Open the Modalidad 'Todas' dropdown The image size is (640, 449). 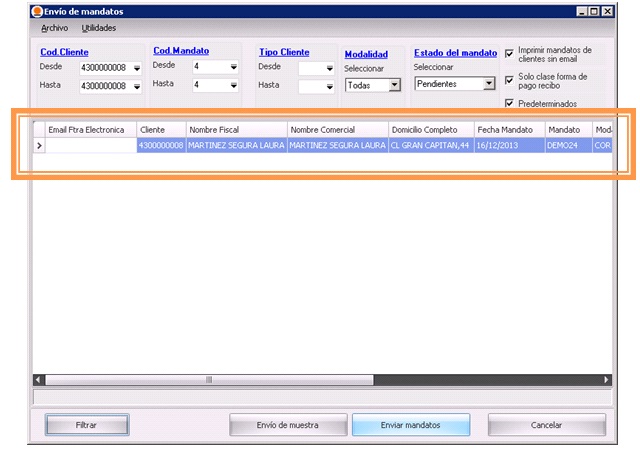(394, 86)
